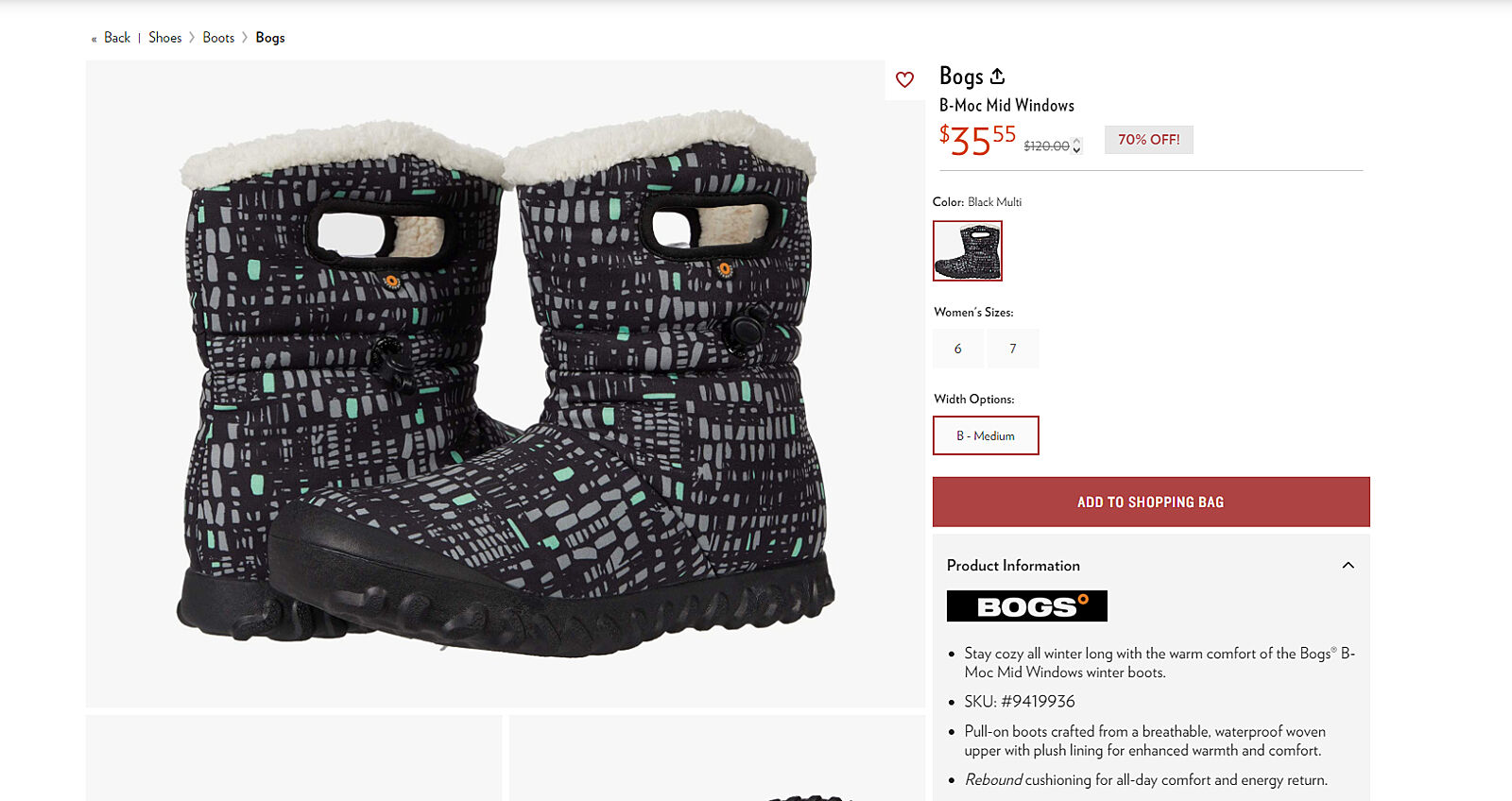Choose the B - Medium width option

[x=986, y=435]
